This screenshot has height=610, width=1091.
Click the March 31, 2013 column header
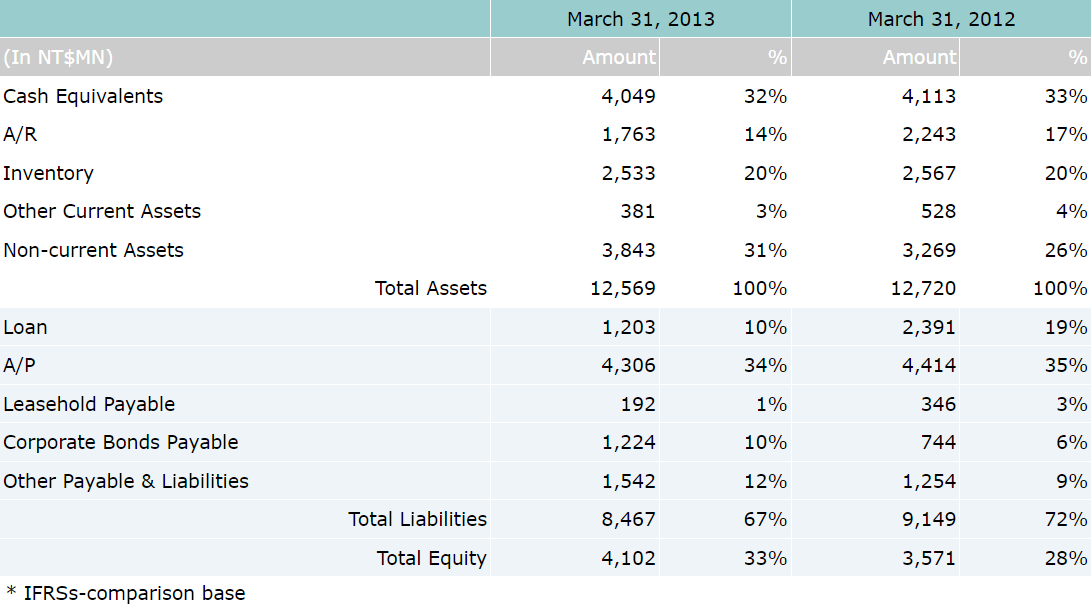click(x=640, y=19)
